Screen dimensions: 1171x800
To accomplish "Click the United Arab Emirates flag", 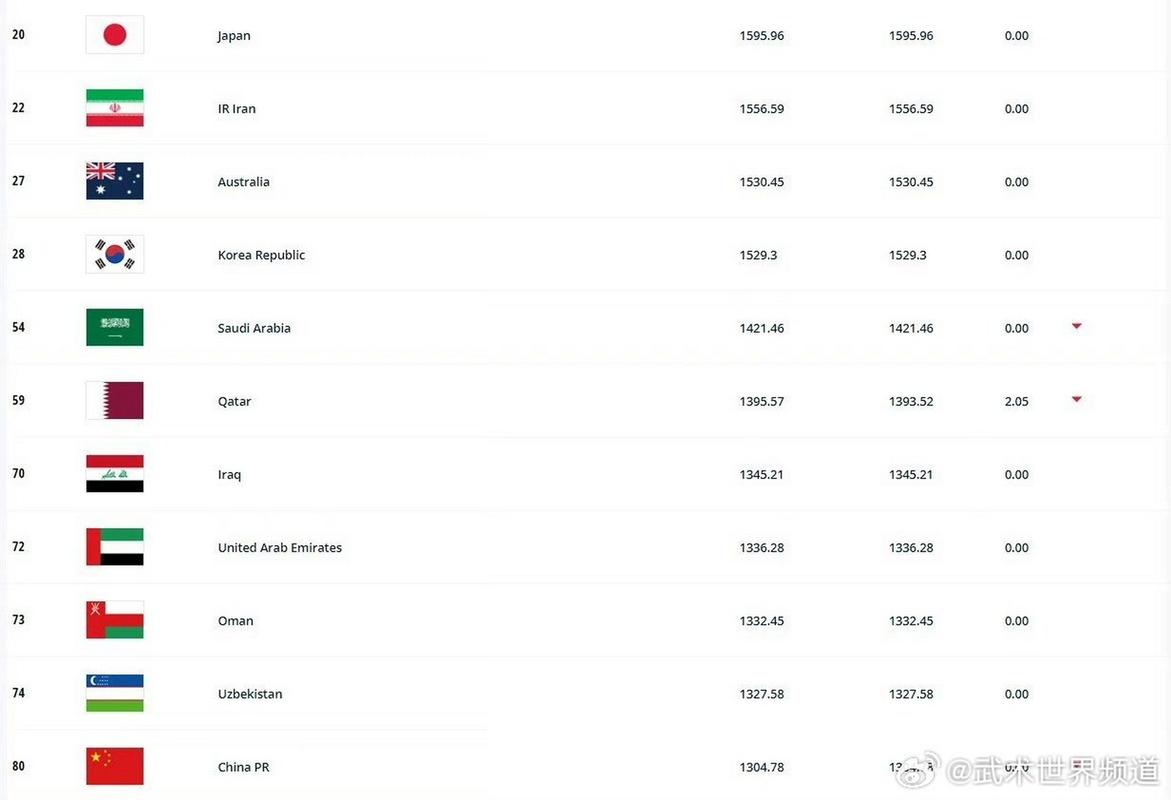I will [115, 547].
